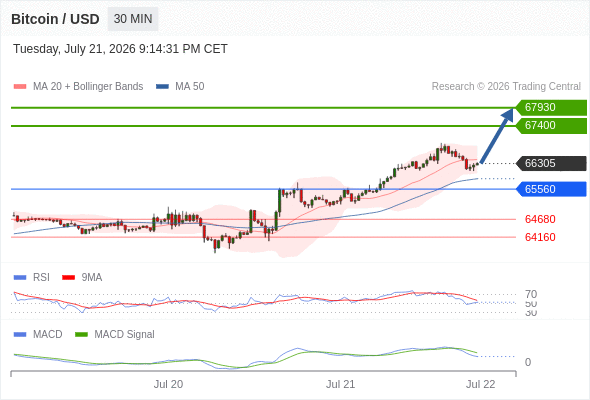Image resolution: width=590 pixels, height=400 pixels.
Task: Click the 66305 current price tag
Action: pos(551,163)
